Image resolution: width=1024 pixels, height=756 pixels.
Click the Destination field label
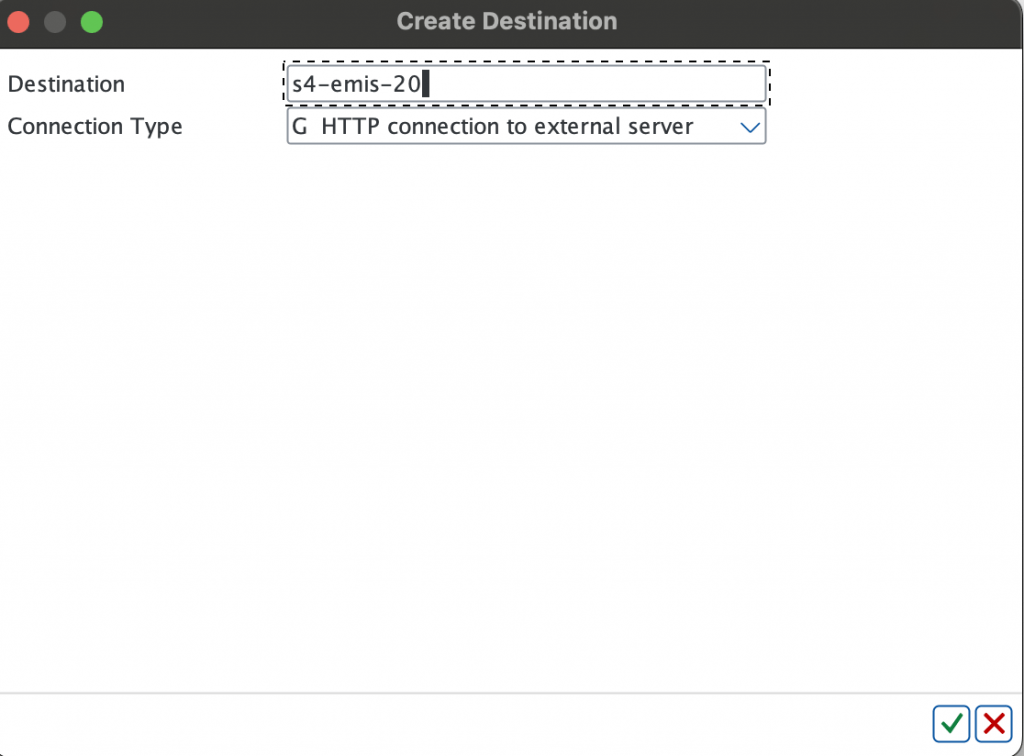click(x=66, y=84)
